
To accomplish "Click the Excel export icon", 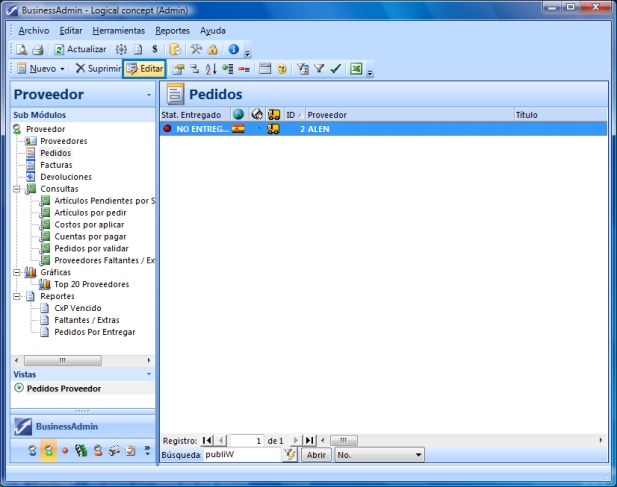I will pos(355,69).
